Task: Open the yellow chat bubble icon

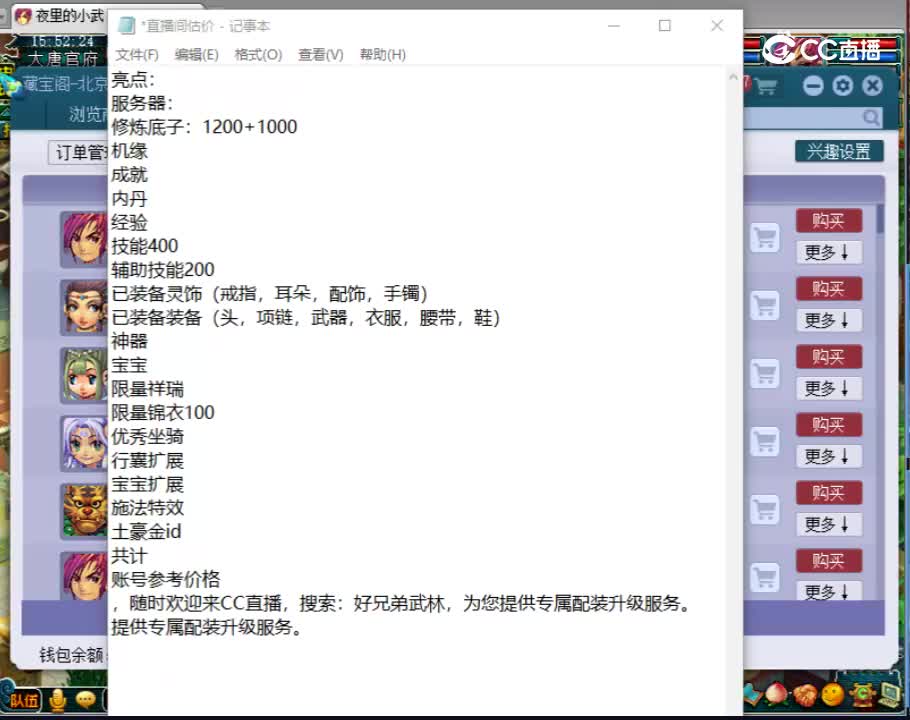Action: (85, 700)
